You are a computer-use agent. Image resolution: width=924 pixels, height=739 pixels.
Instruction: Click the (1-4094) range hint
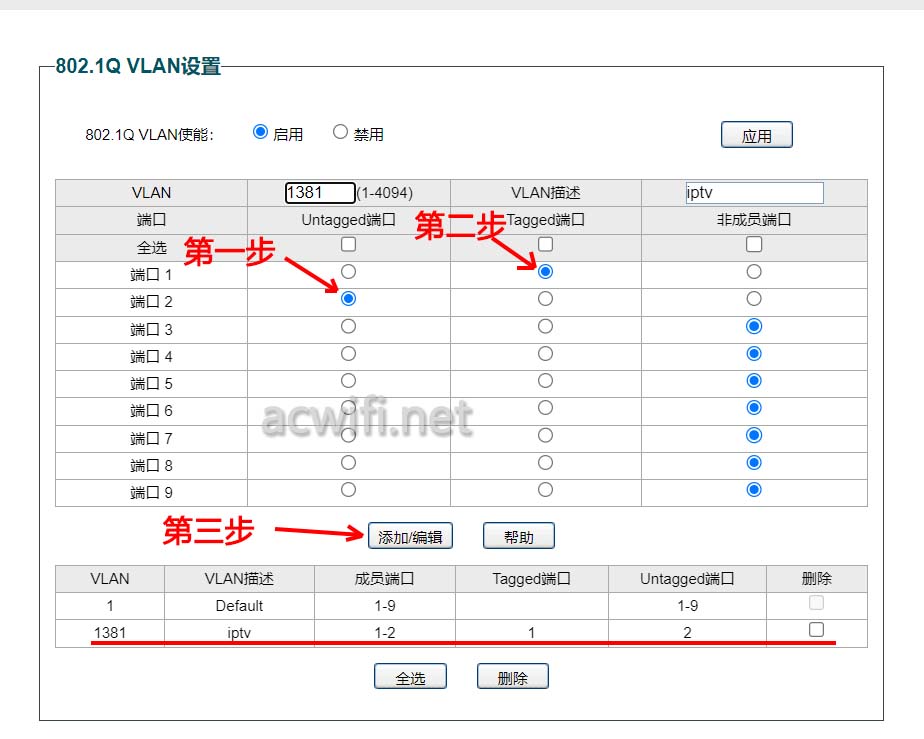pyautogui.click(x=385, y=193)
